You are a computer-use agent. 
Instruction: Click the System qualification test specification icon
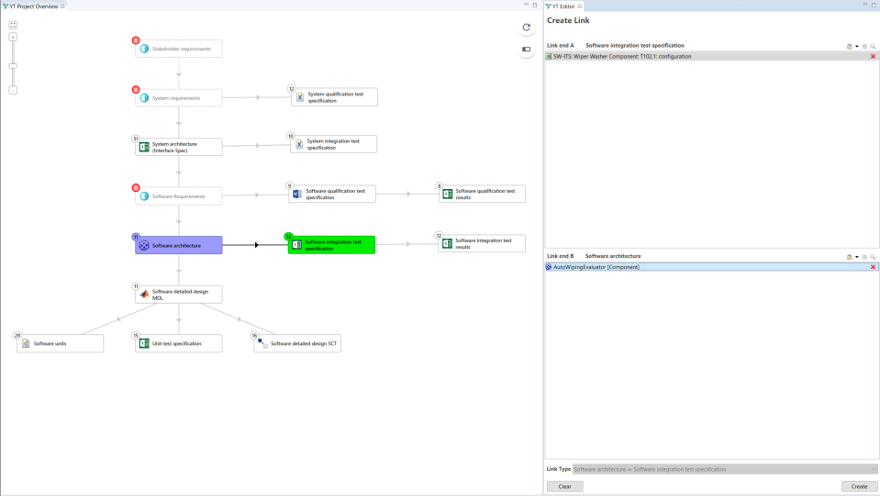click(300, 97)
